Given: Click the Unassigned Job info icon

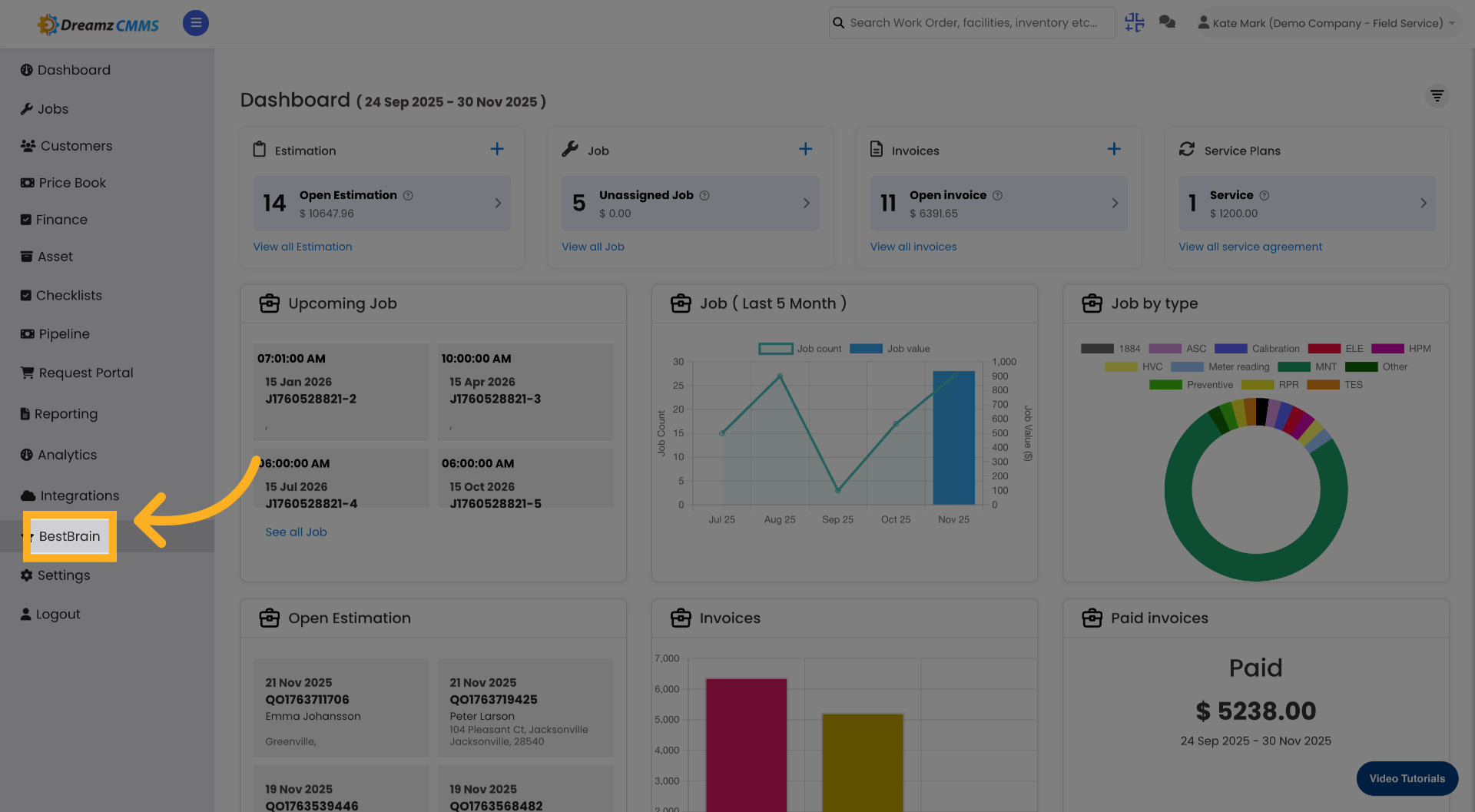Looking at the screenshot, I should (704, 195).
